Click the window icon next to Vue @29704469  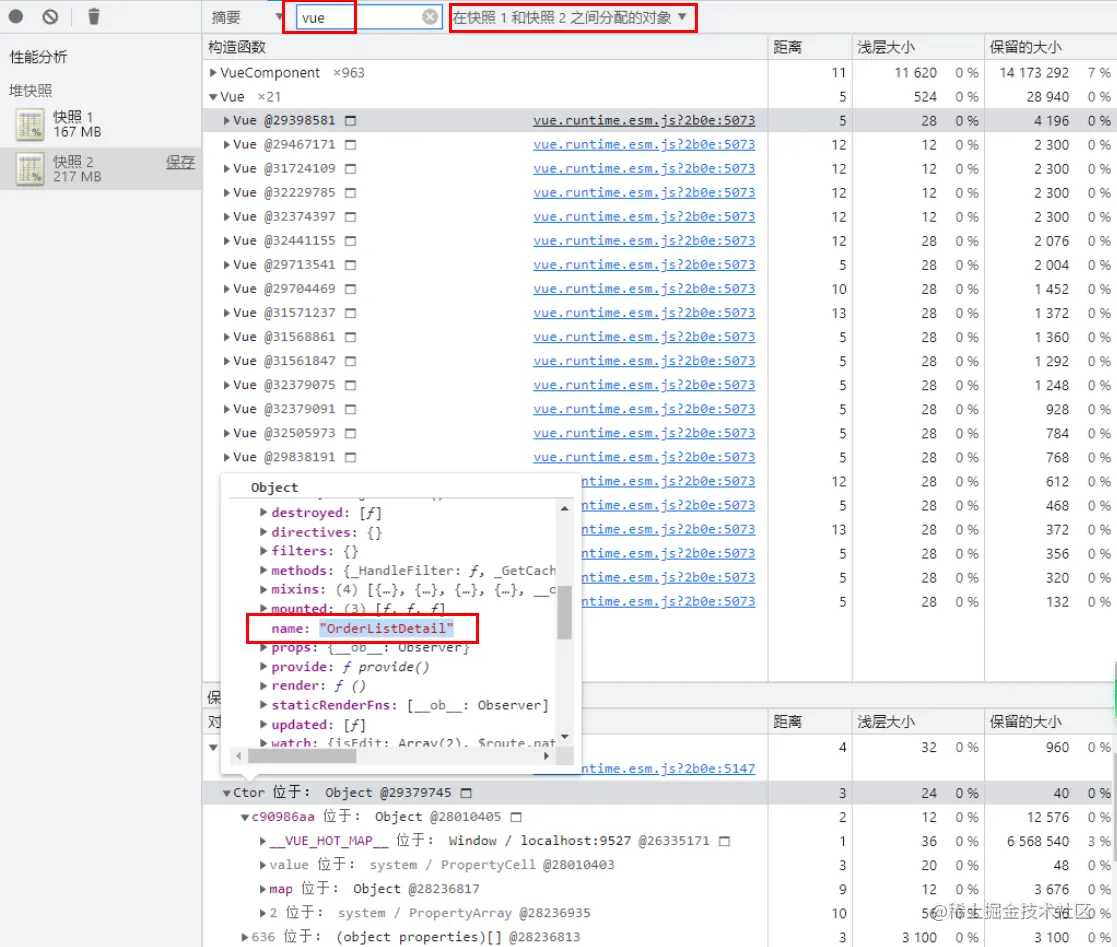(x=350, y=289)
